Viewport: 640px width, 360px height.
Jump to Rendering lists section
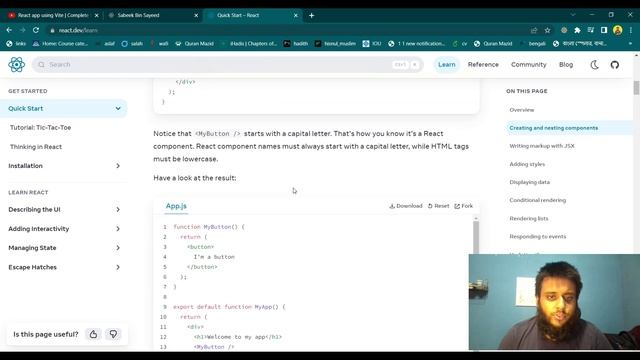[x=529, y=218]
